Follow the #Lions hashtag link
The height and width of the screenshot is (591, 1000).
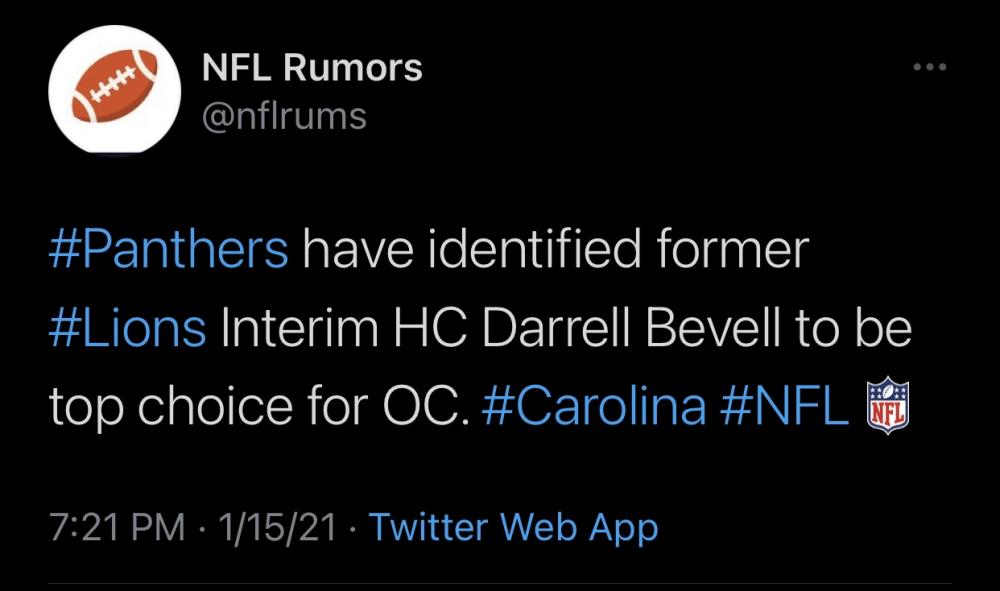tap(127, 328)
